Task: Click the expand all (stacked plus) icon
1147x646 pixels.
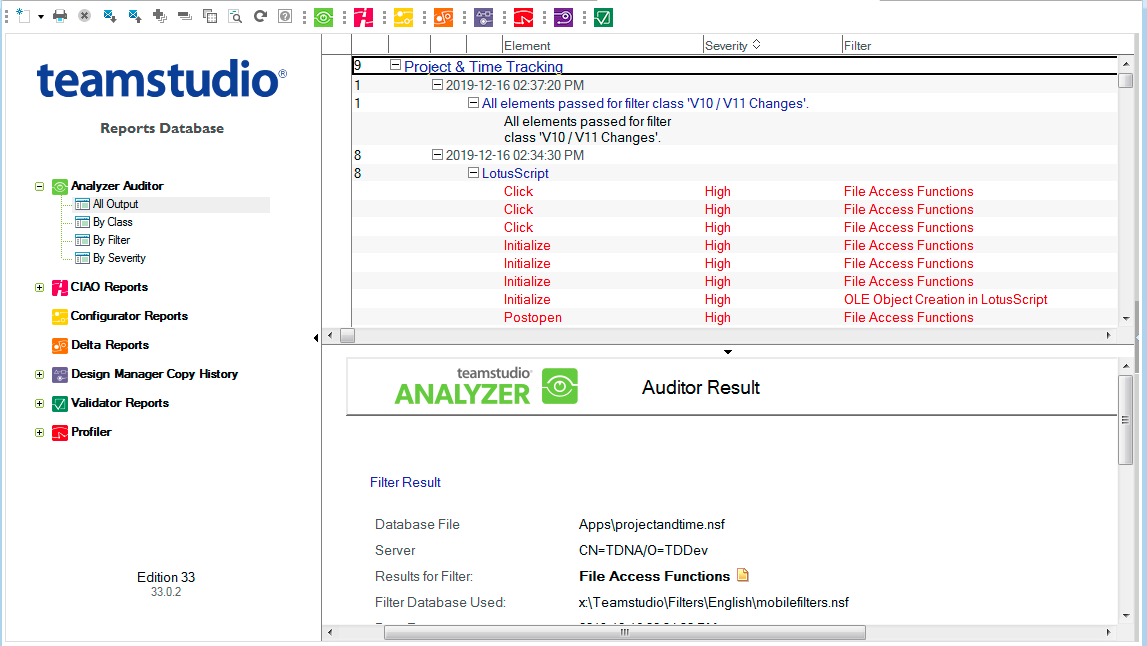Action: pos(159,15)
